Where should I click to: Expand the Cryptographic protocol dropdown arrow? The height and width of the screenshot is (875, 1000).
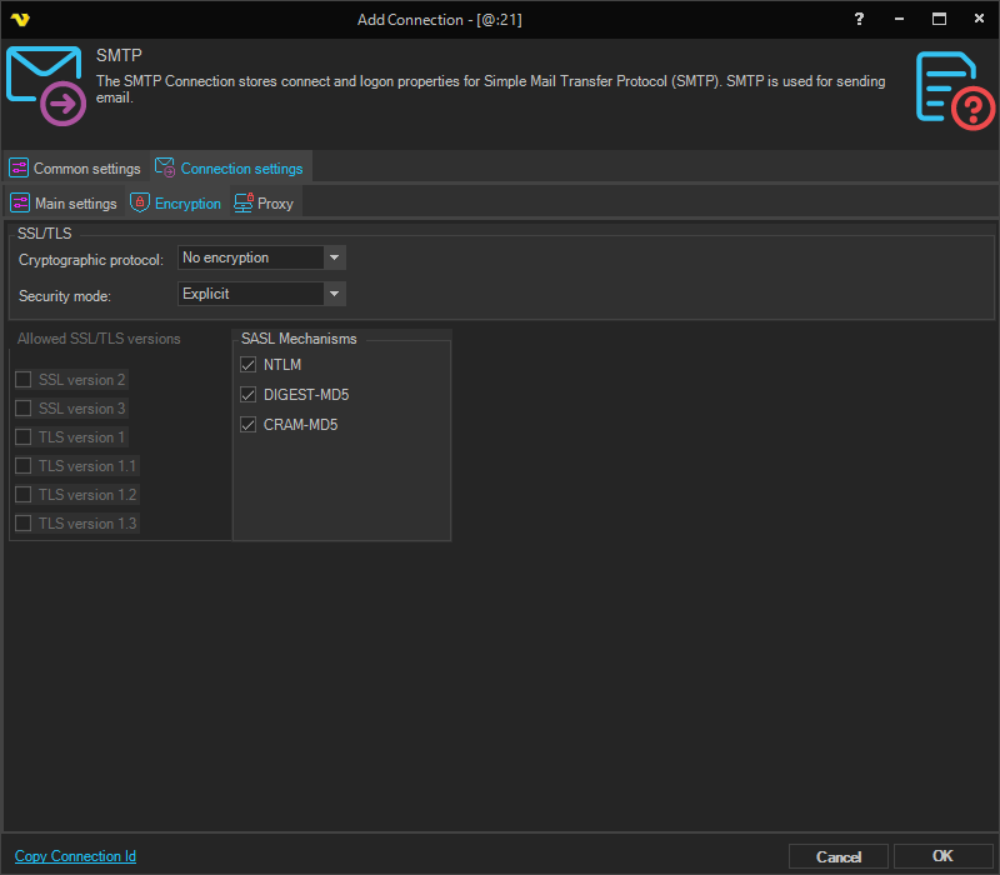(335, 258)
